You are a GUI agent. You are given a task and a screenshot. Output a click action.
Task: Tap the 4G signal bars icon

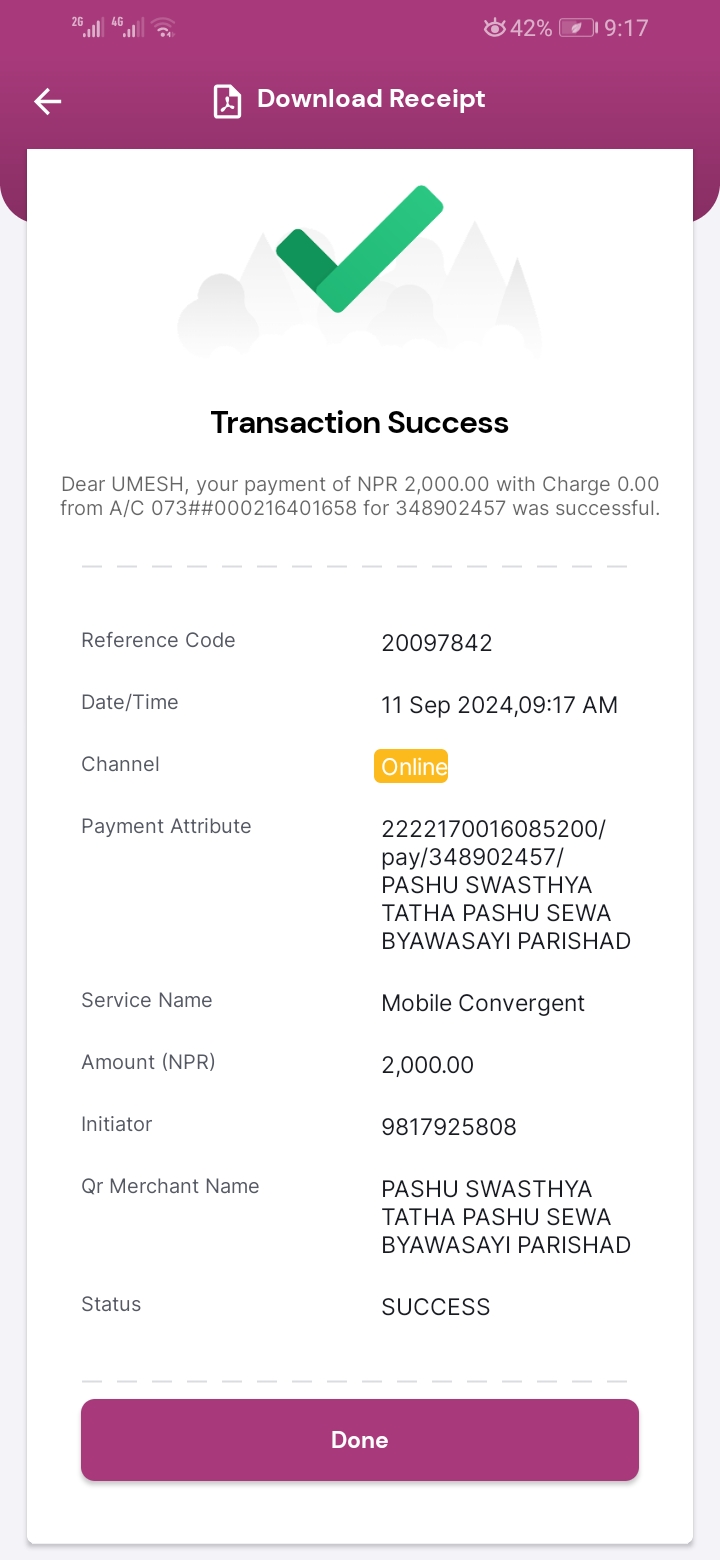point(129,27)
